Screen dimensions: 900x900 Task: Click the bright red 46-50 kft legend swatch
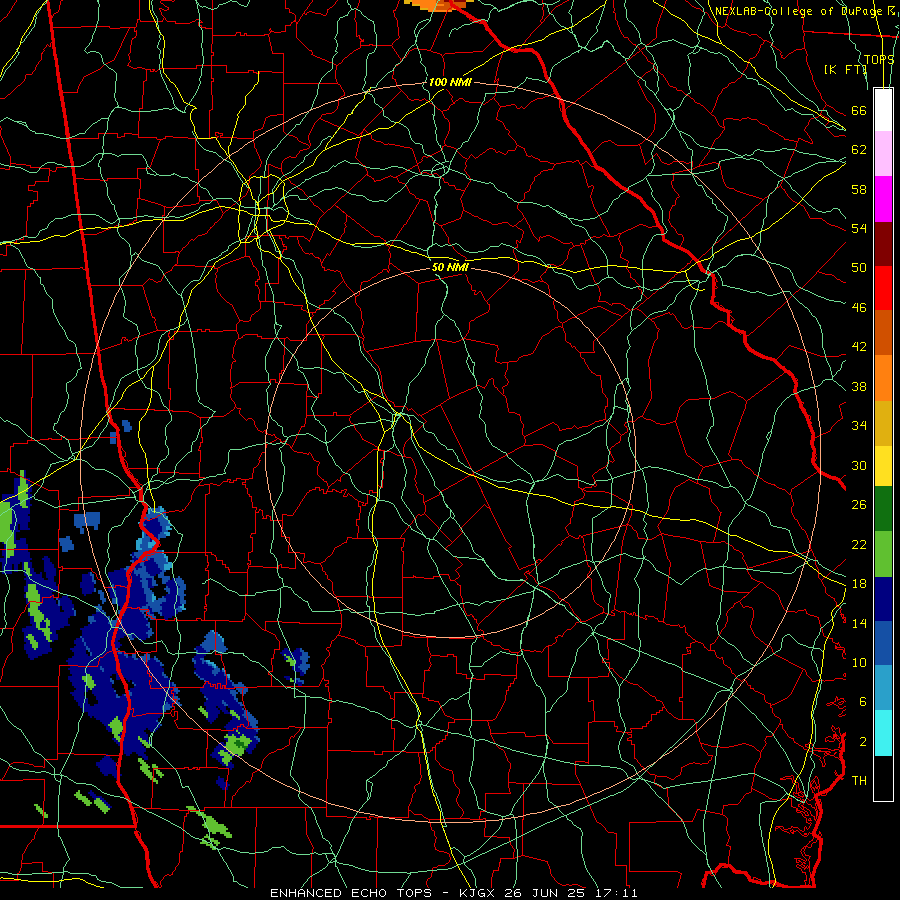[x=883, y=288]
